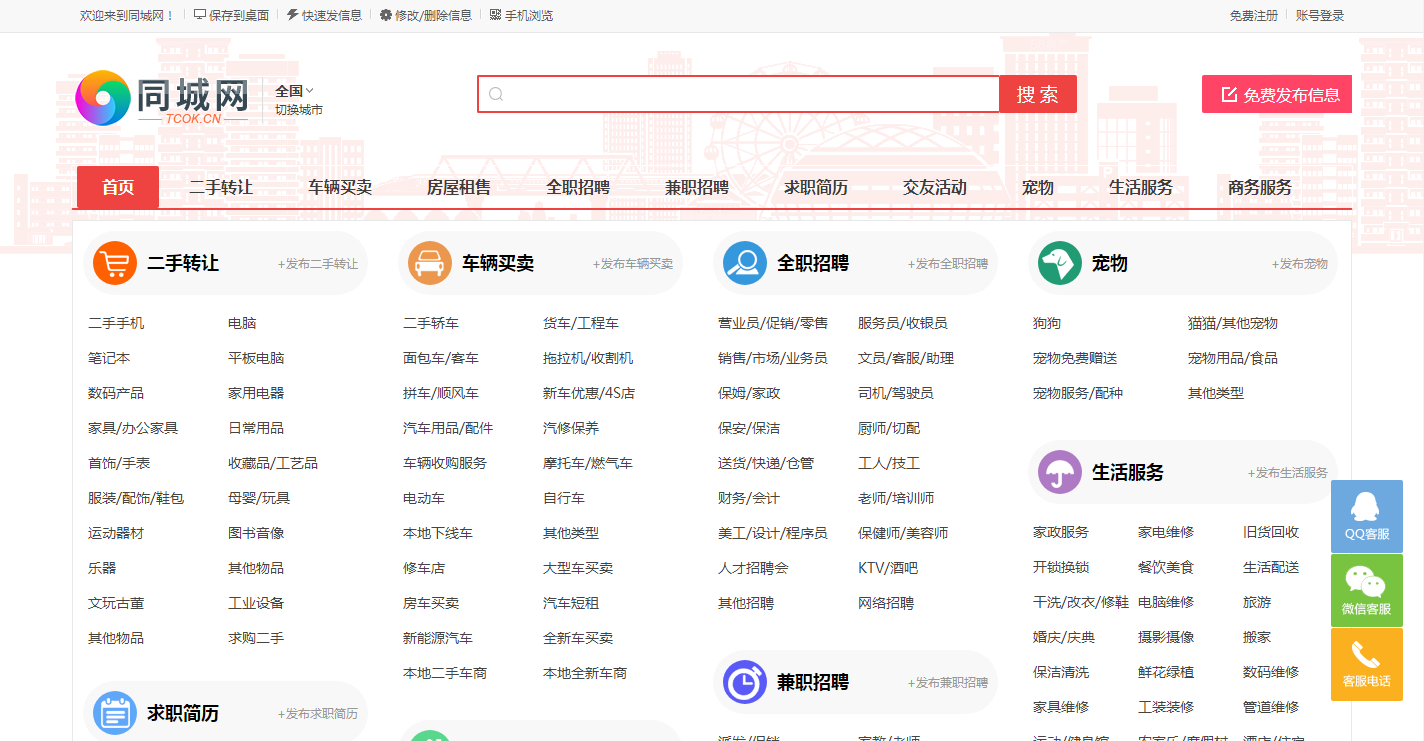Open the 交友活动 navigation tab
Screen dimensions: 1424x741
[x=935, y=187]
